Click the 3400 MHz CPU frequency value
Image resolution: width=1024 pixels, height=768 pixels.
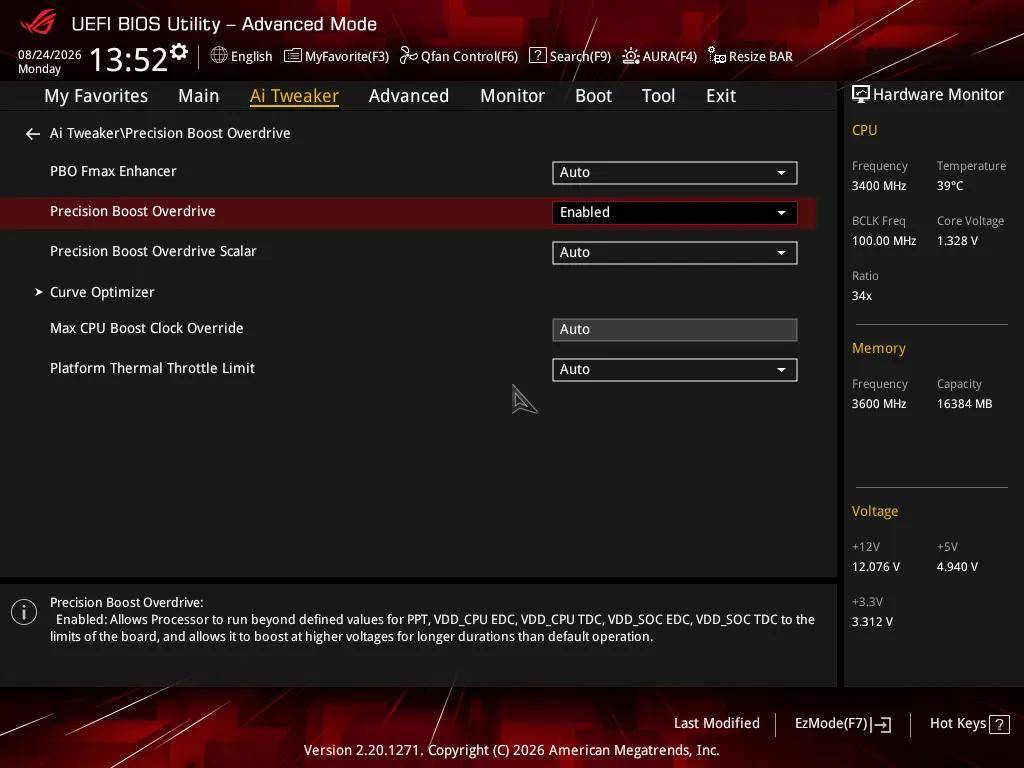tap(879, 186)
